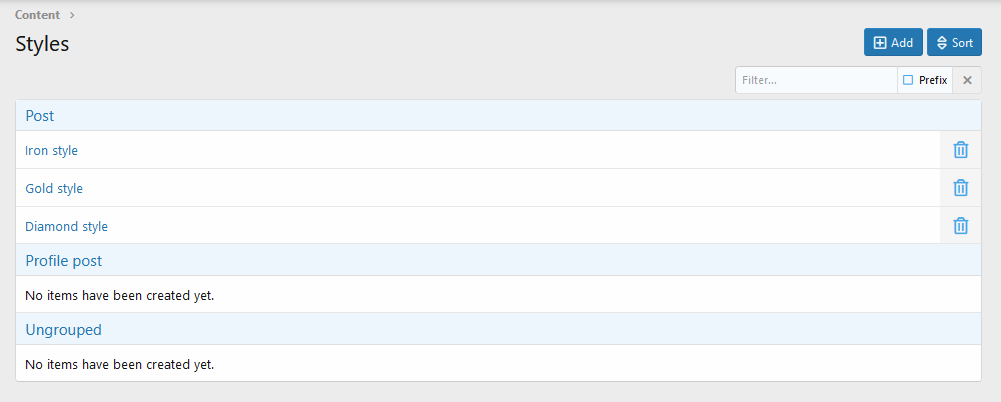Screen dimensions: 1001x402
Task: Delete the Diamond style item
Action: 960,226
